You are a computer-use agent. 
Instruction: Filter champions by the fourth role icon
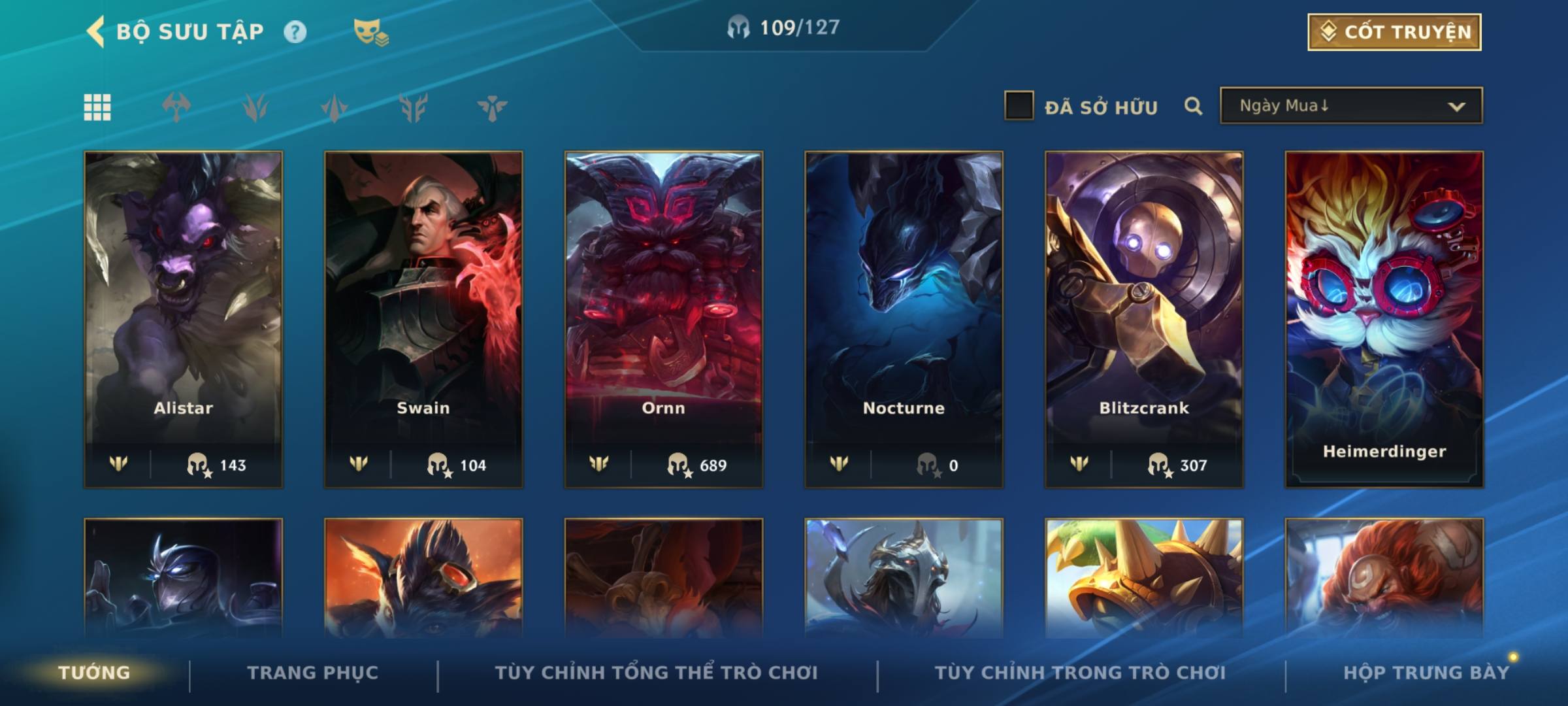414,107
